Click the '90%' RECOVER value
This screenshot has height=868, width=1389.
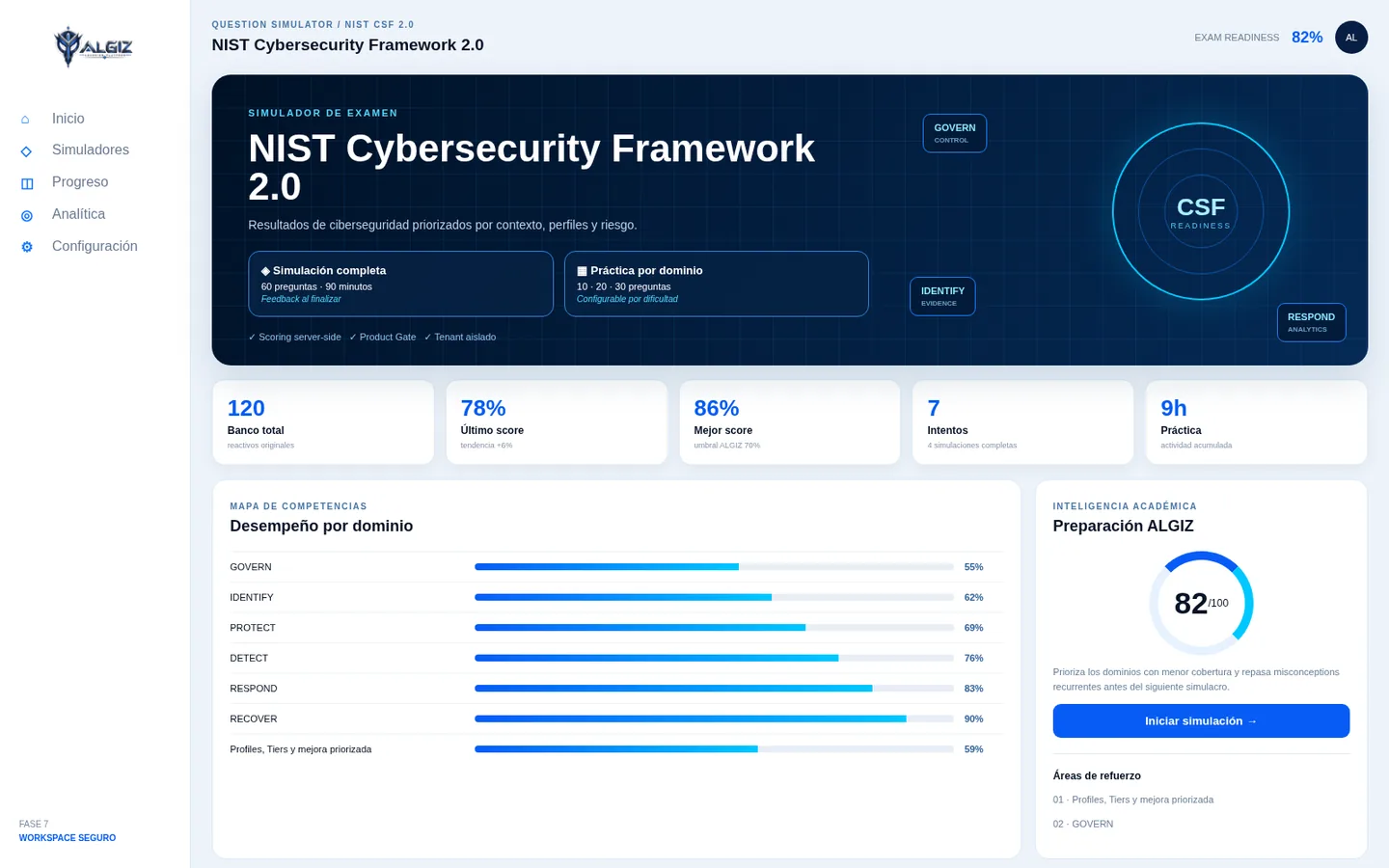973,719
